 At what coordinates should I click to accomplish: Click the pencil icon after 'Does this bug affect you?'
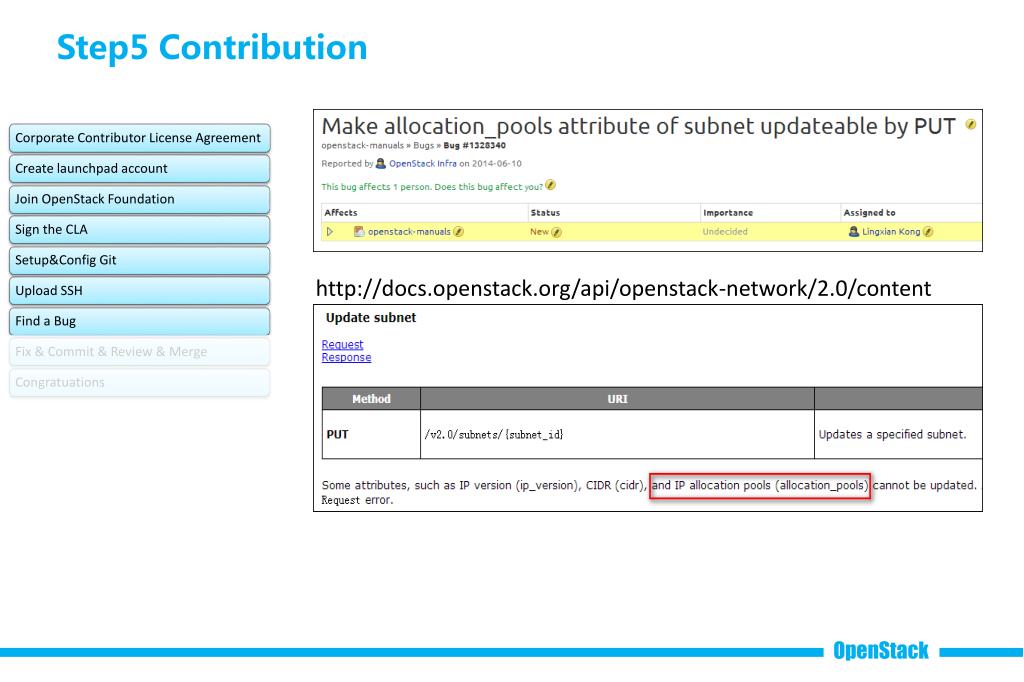click(x=551, y=185)
